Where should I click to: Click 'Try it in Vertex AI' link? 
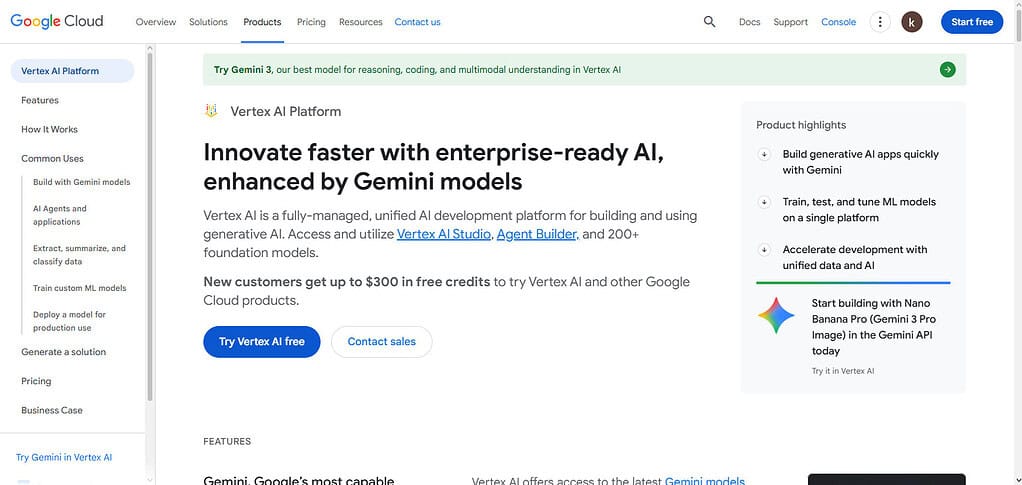coord(843,371)
